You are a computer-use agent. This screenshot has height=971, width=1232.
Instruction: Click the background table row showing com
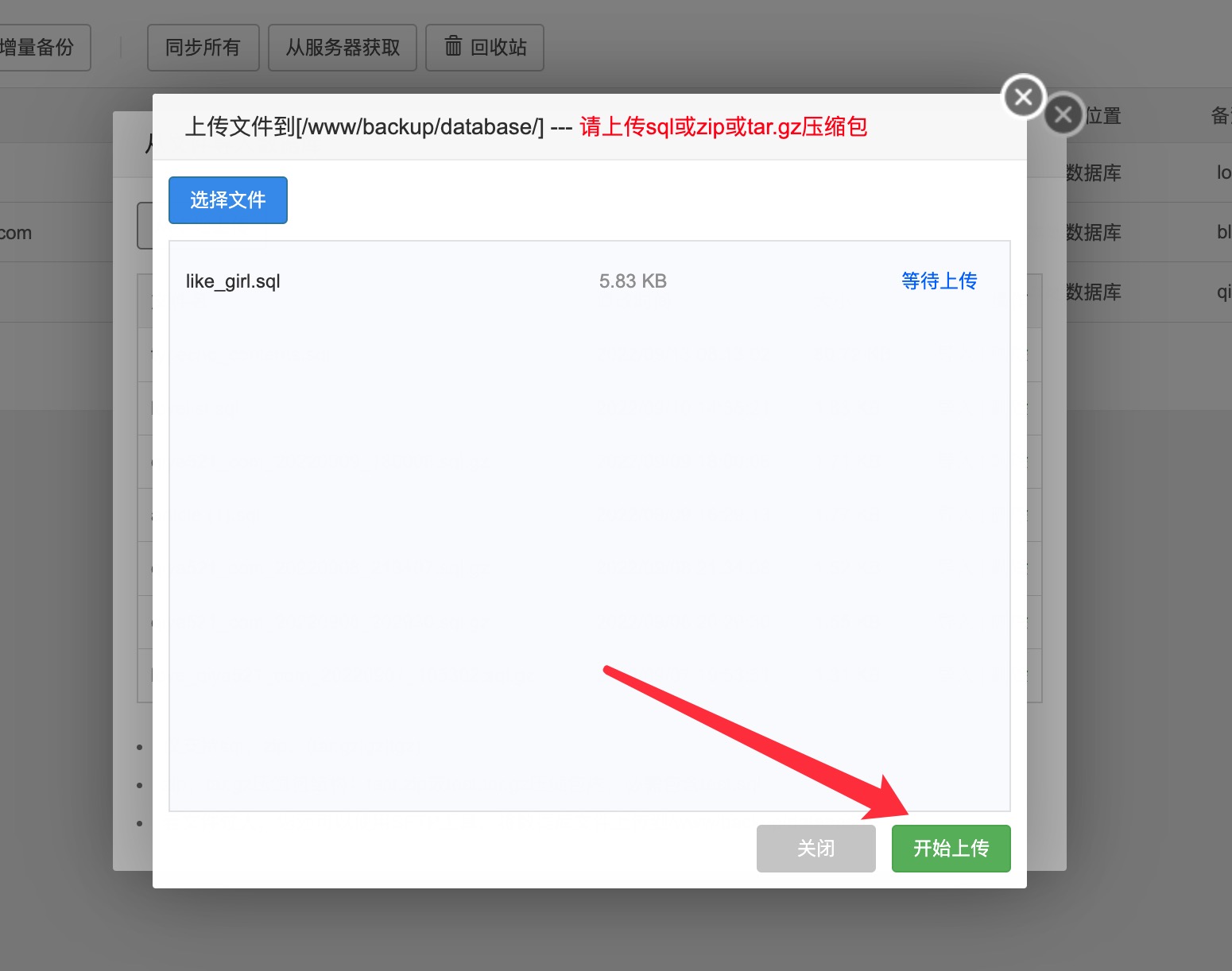point(17,232)
